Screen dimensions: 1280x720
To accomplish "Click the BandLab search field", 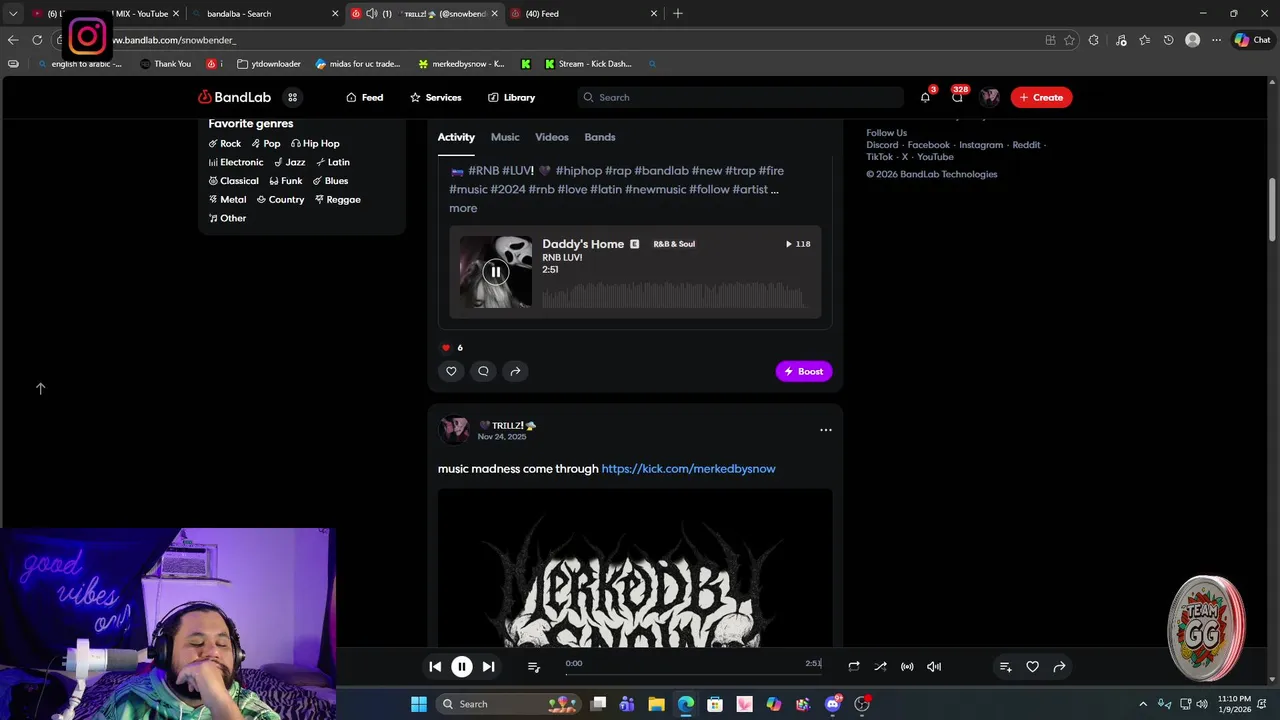I will 741,97.
